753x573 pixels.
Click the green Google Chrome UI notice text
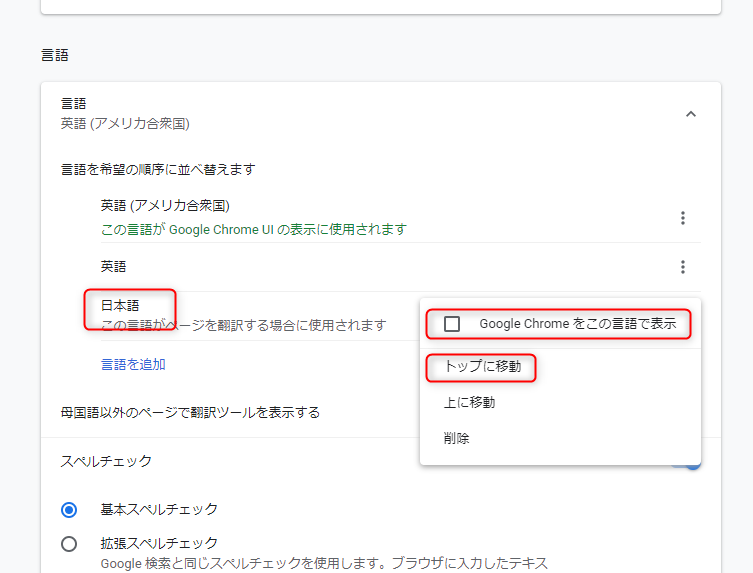(254, 230)
